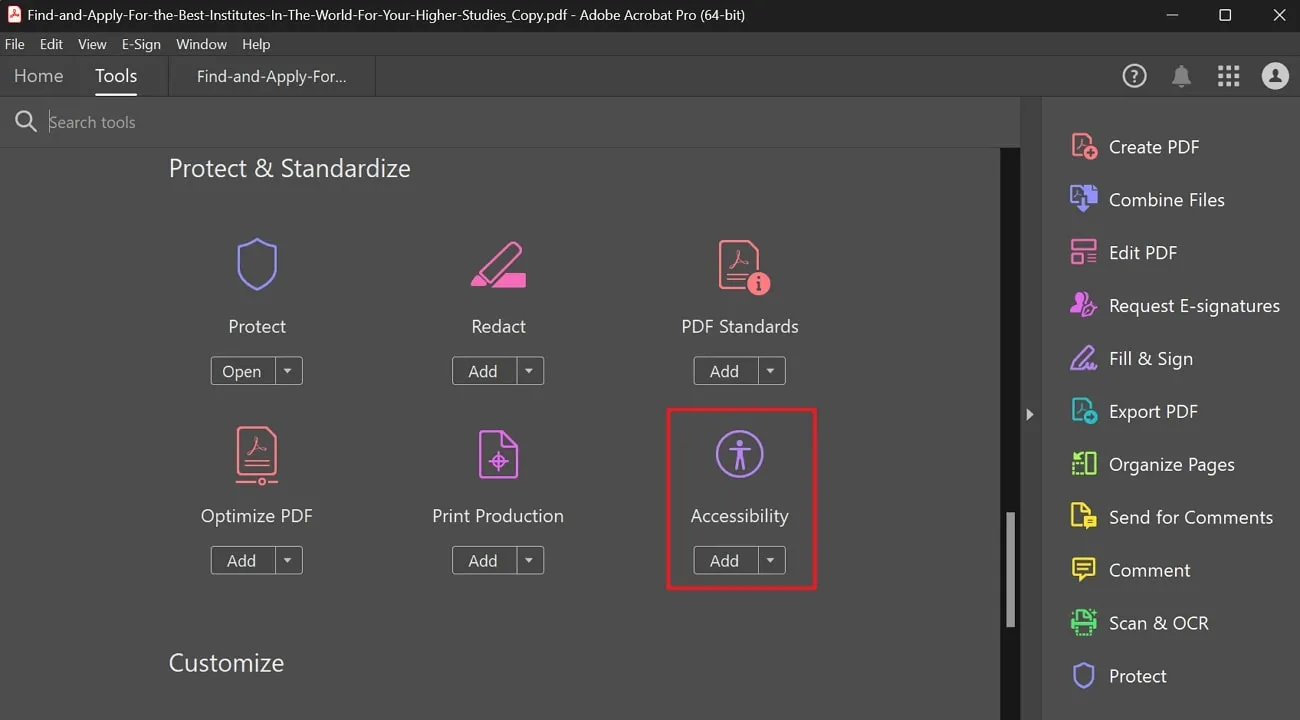Switch to the Home tab

(x=38, y=75)
